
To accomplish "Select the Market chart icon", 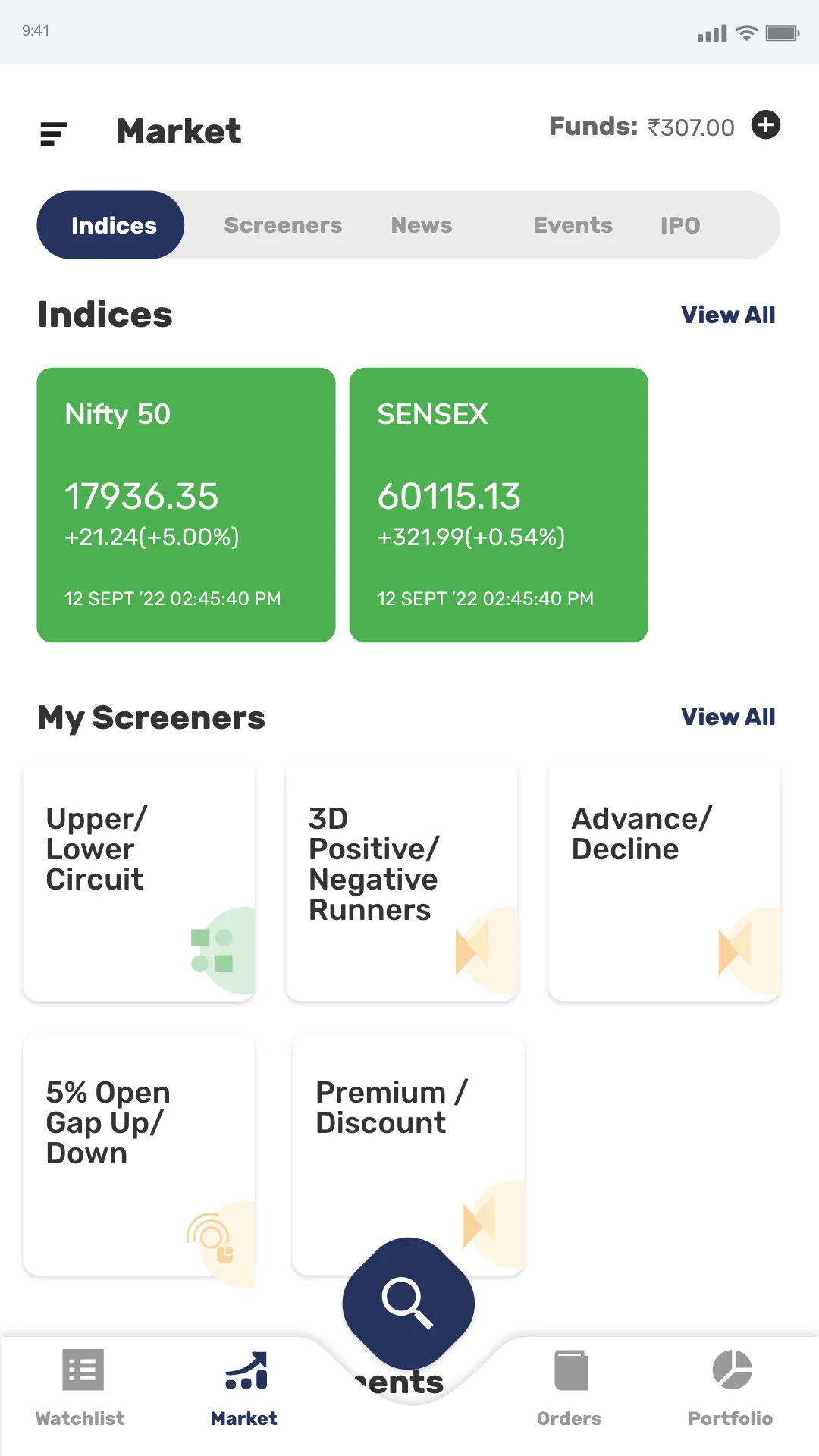I will click(x=246, y=1371).
